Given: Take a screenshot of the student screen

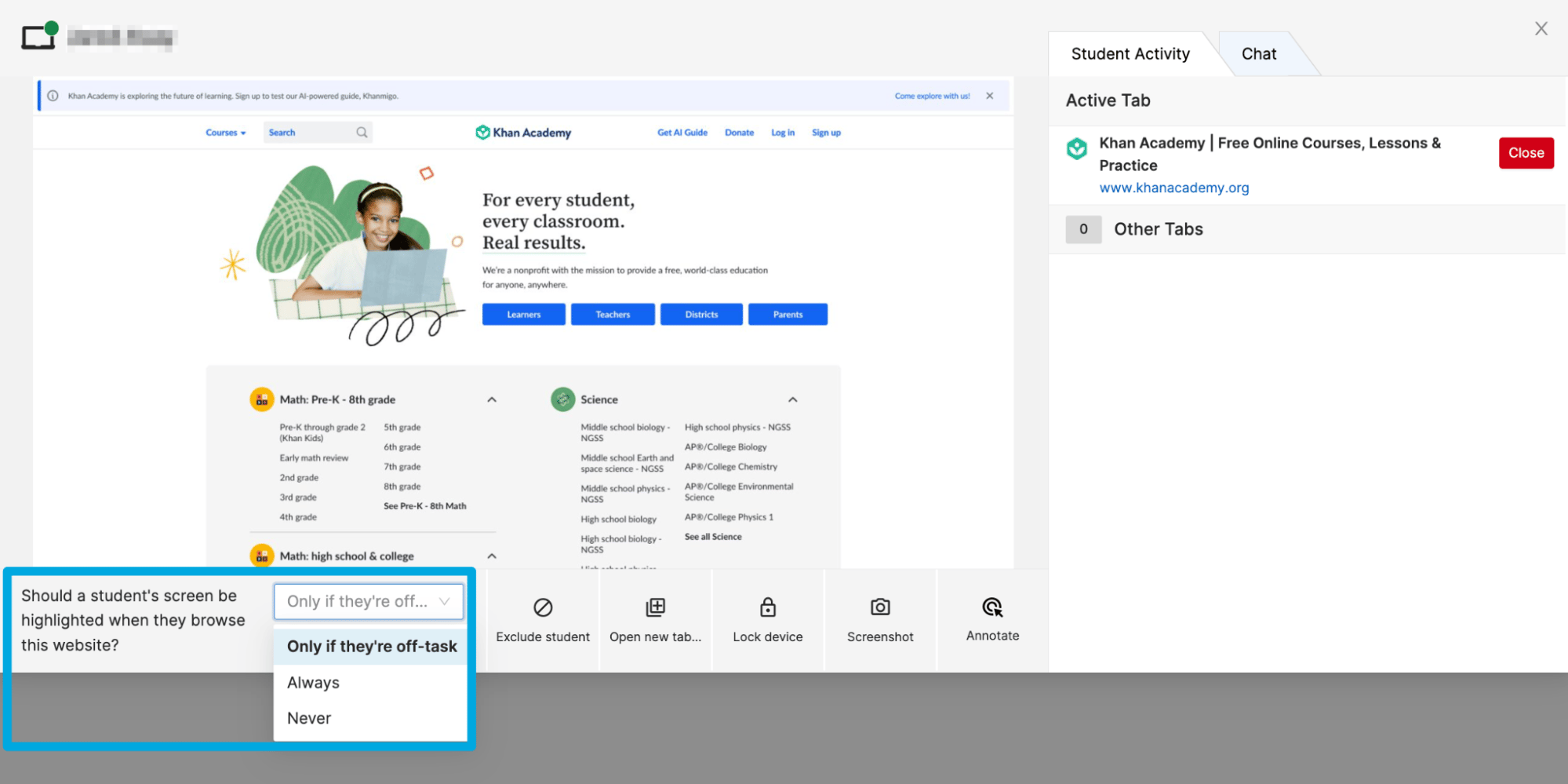Looking at the screenshot, I should [880, 619].
